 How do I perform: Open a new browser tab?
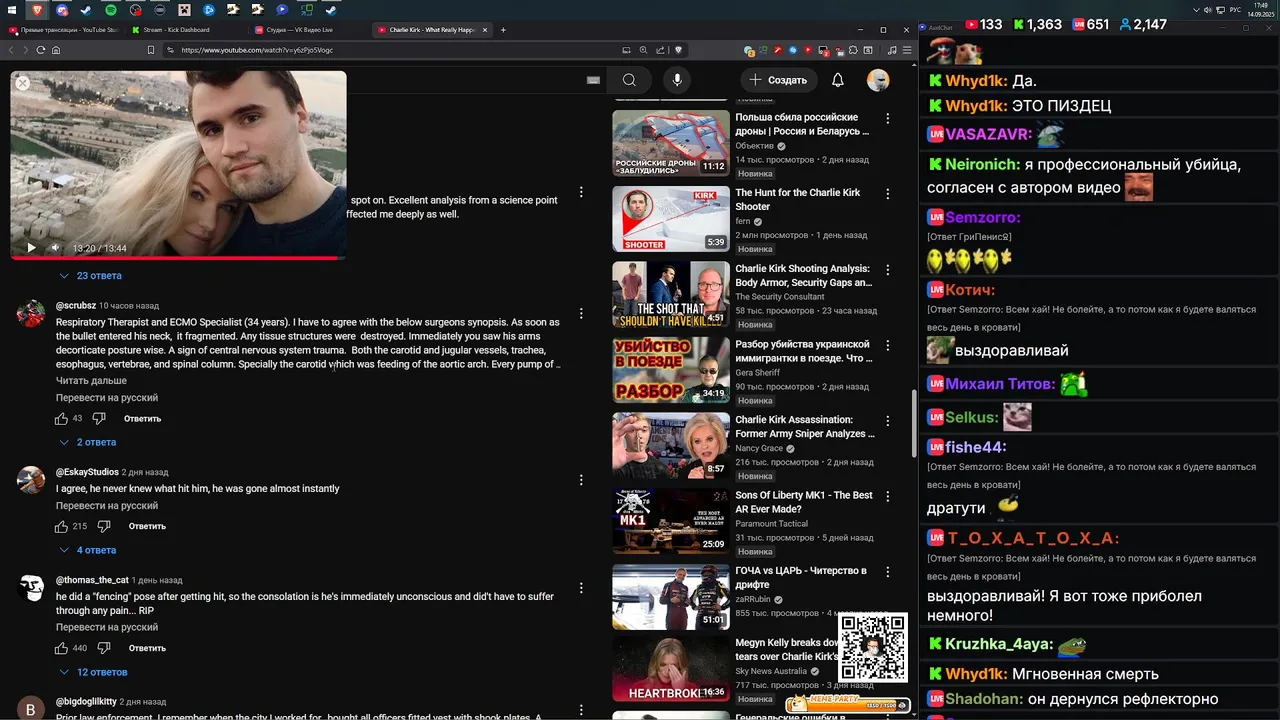tap(503, 30)
